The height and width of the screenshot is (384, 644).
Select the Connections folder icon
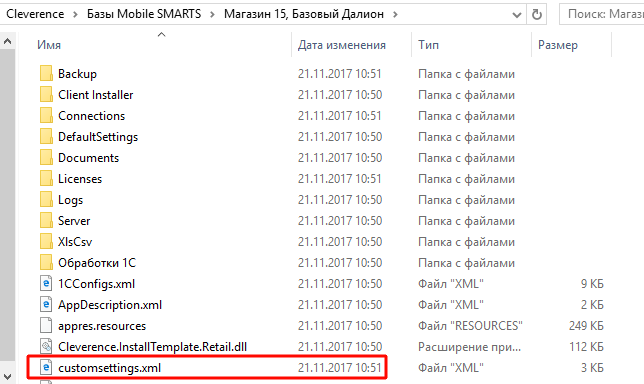[x=46, y=115]
